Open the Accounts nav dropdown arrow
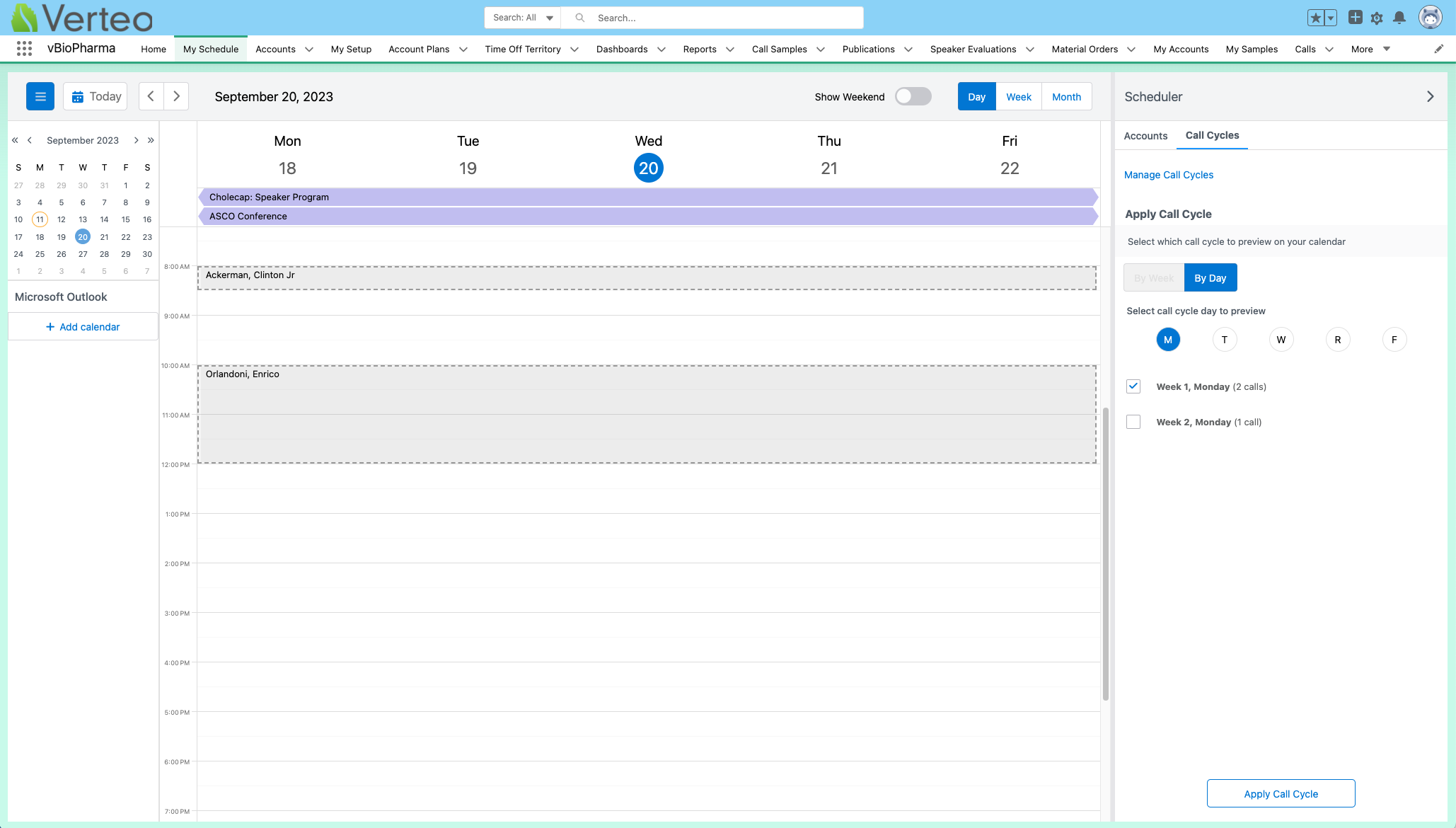Screen dimensions: 1456x828 pyautogui.click(x=309, y=50)
